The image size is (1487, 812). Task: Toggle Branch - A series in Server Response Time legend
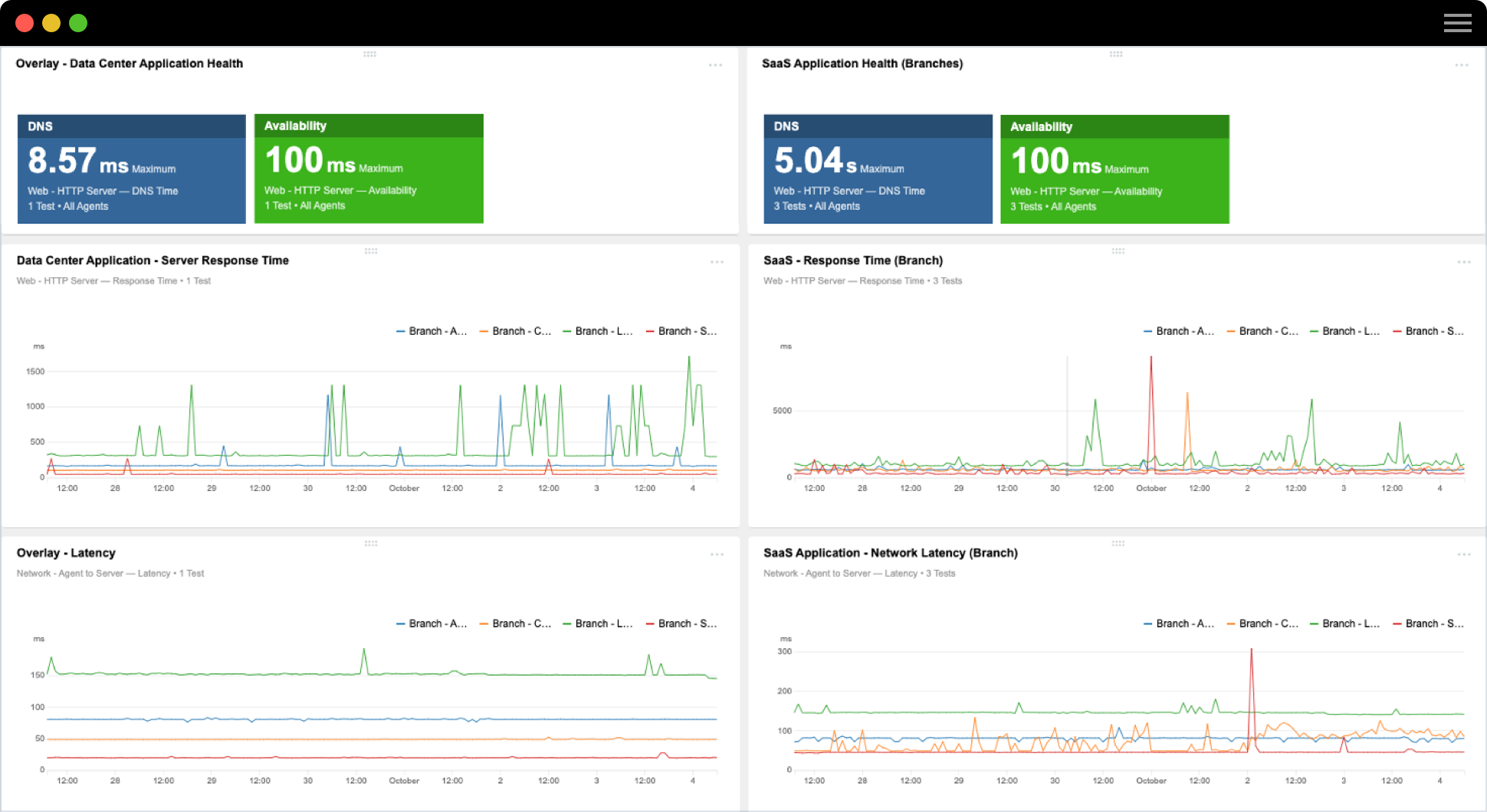click(431, 330)
